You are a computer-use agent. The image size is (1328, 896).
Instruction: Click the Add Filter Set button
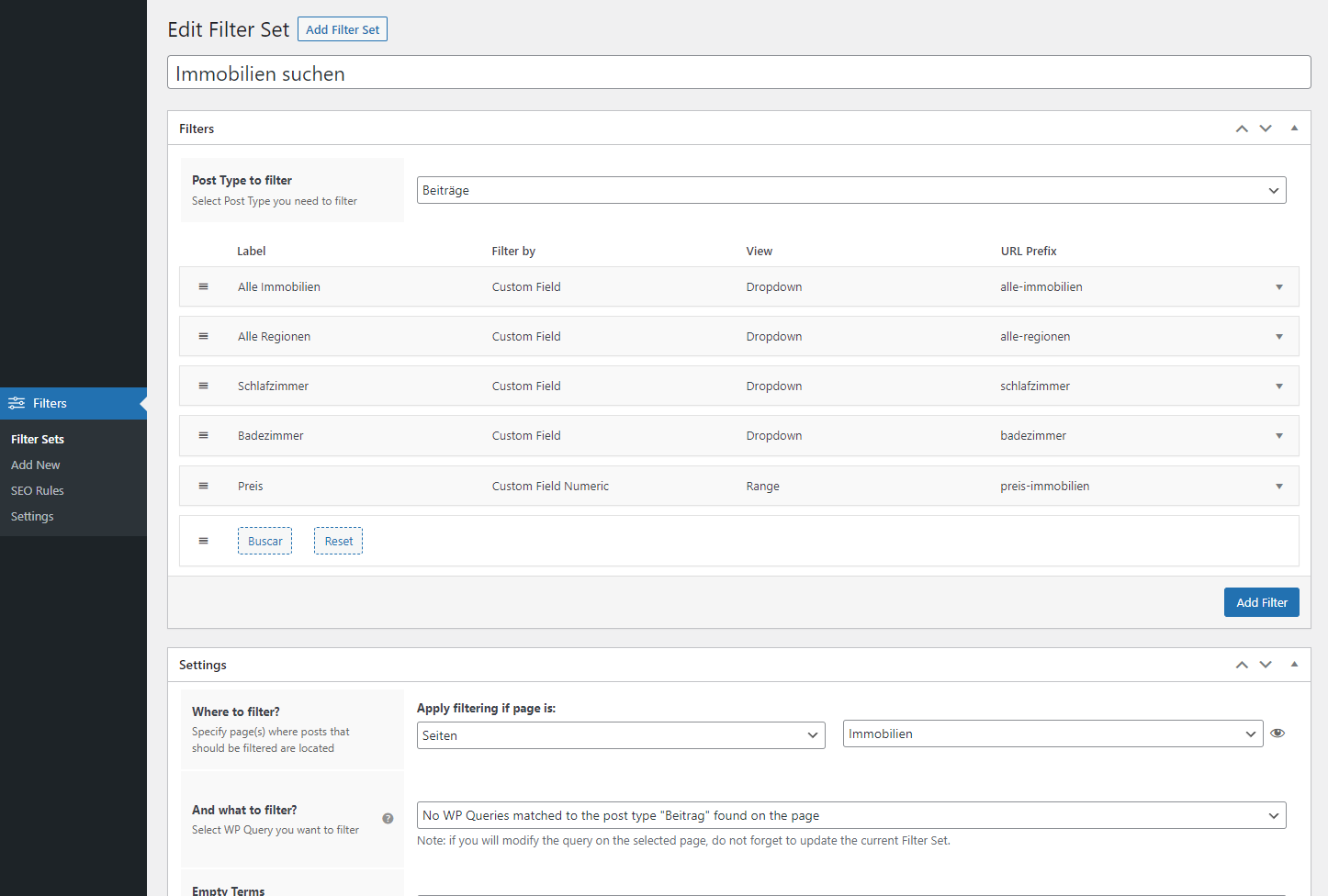tap(342, 29)
